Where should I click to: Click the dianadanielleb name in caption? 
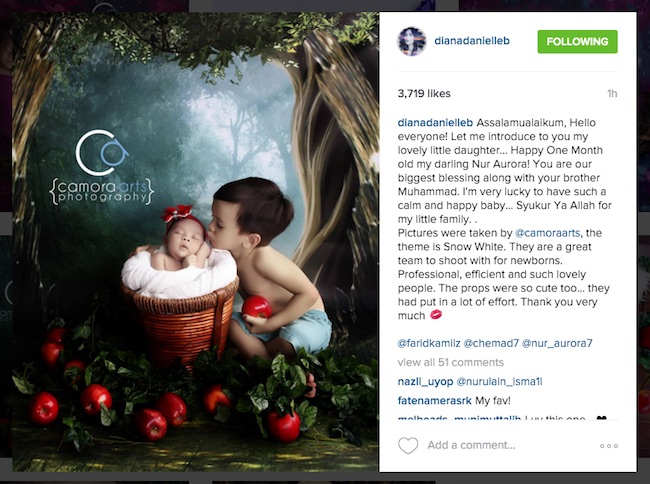(435, 123)
